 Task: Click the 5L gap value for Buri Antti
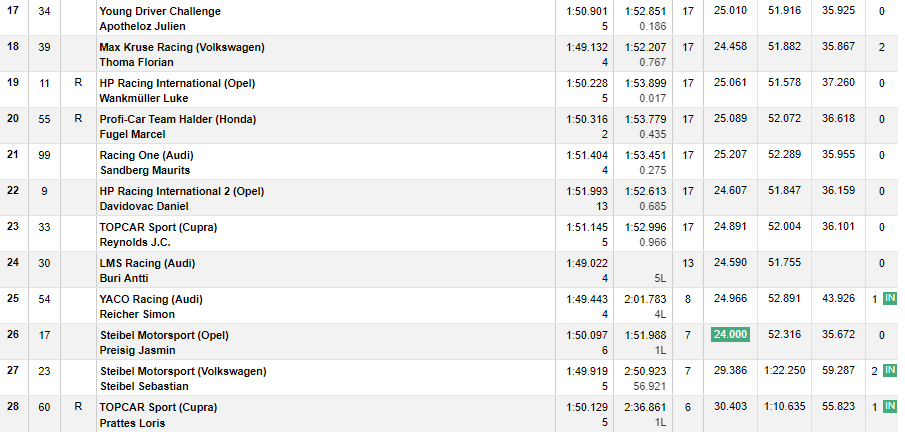click(660, 279)
